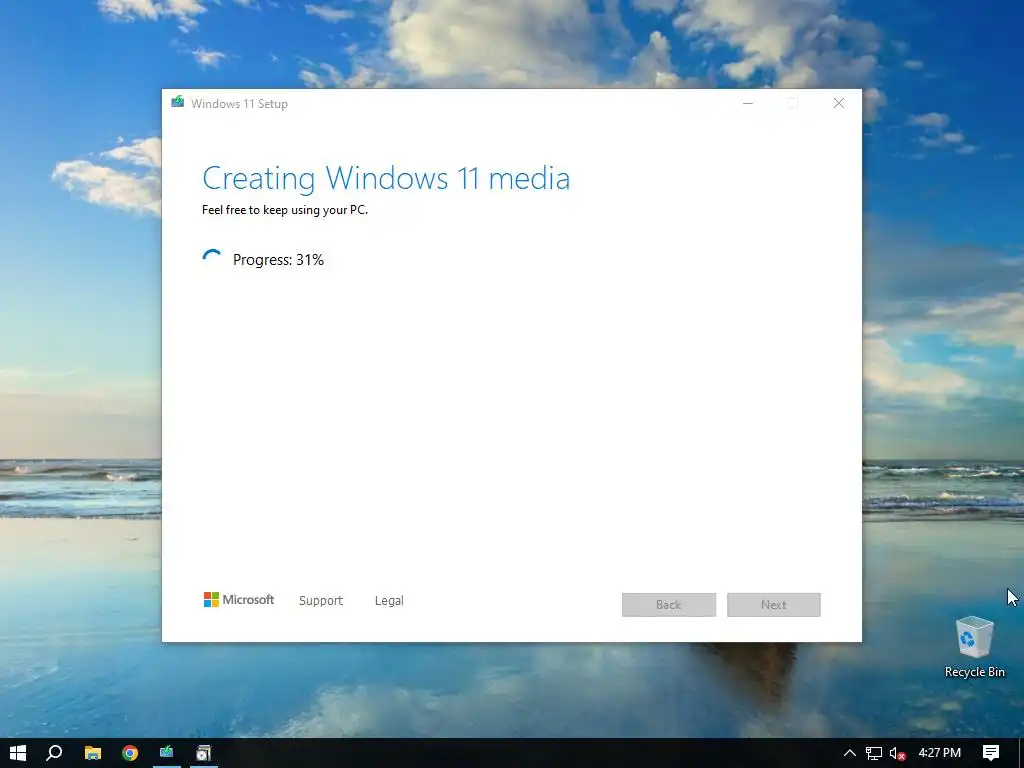1024x768 pixels.
Task: Select the Recycle Bin desktop icon
Action: 974,647
